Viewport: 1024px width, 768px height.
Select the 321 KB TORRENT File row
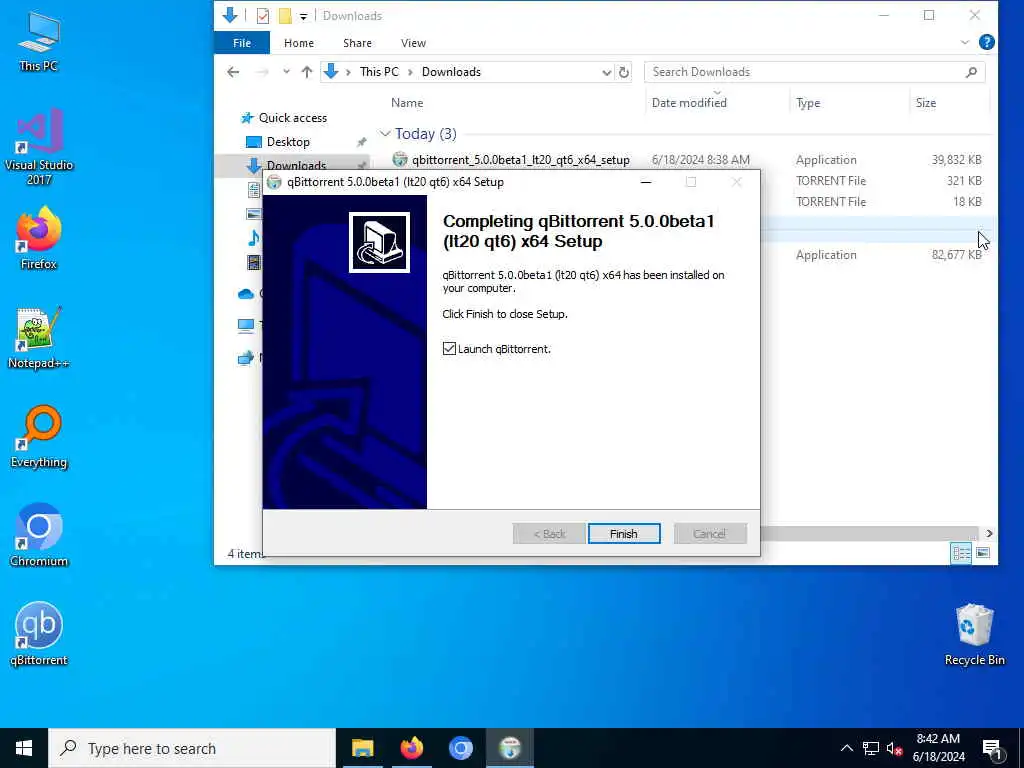[878, 181]
